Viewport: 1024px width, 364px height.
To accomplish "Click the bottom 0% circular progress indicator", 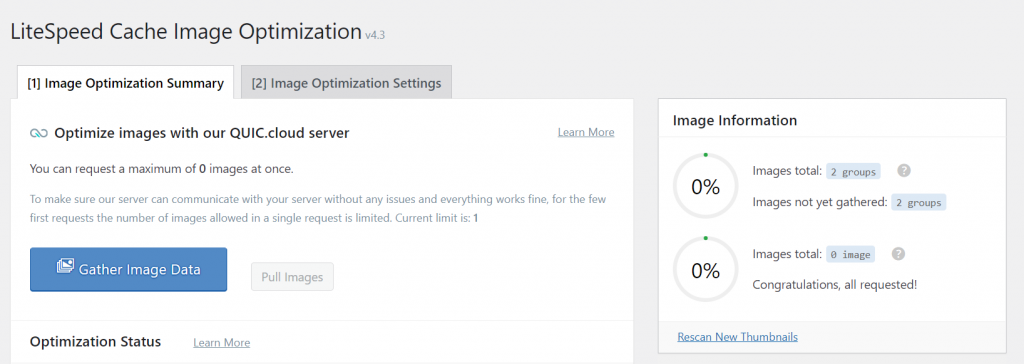I will (705, 269).
